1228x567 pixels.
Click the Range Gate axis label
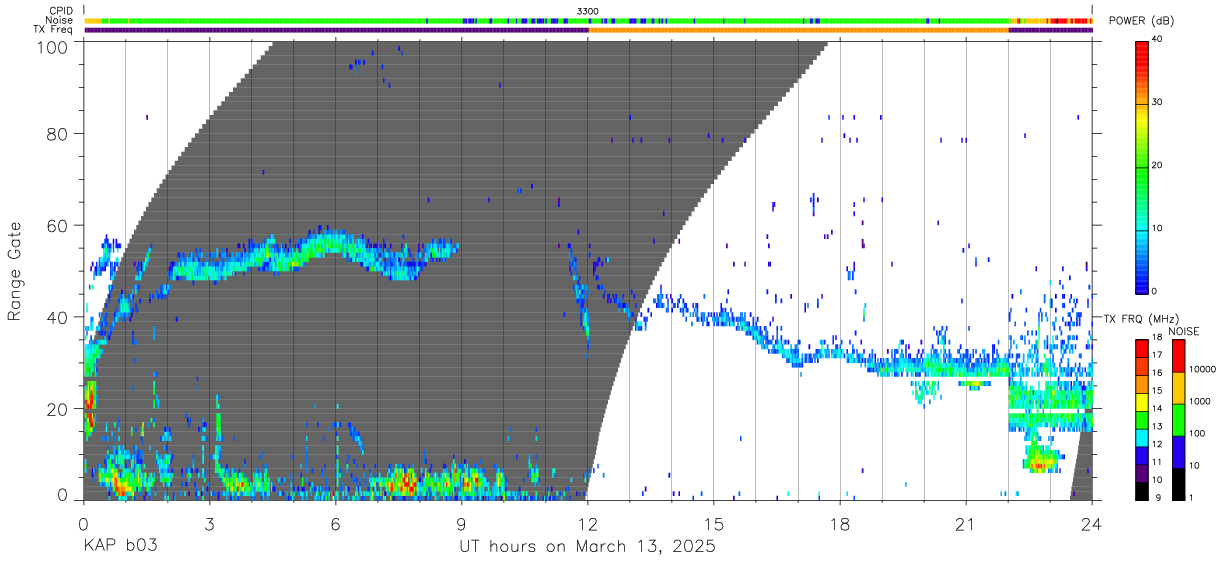click(x=15, y=271)
